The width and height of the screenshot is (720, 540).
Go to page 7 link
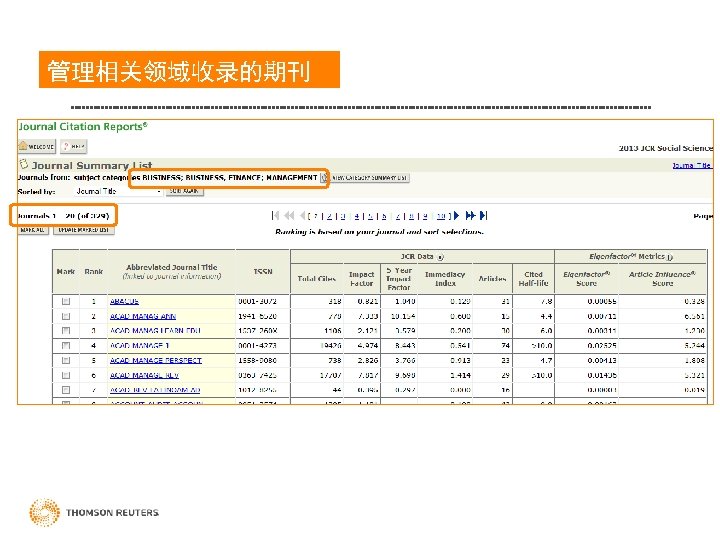tap(398, 216)
